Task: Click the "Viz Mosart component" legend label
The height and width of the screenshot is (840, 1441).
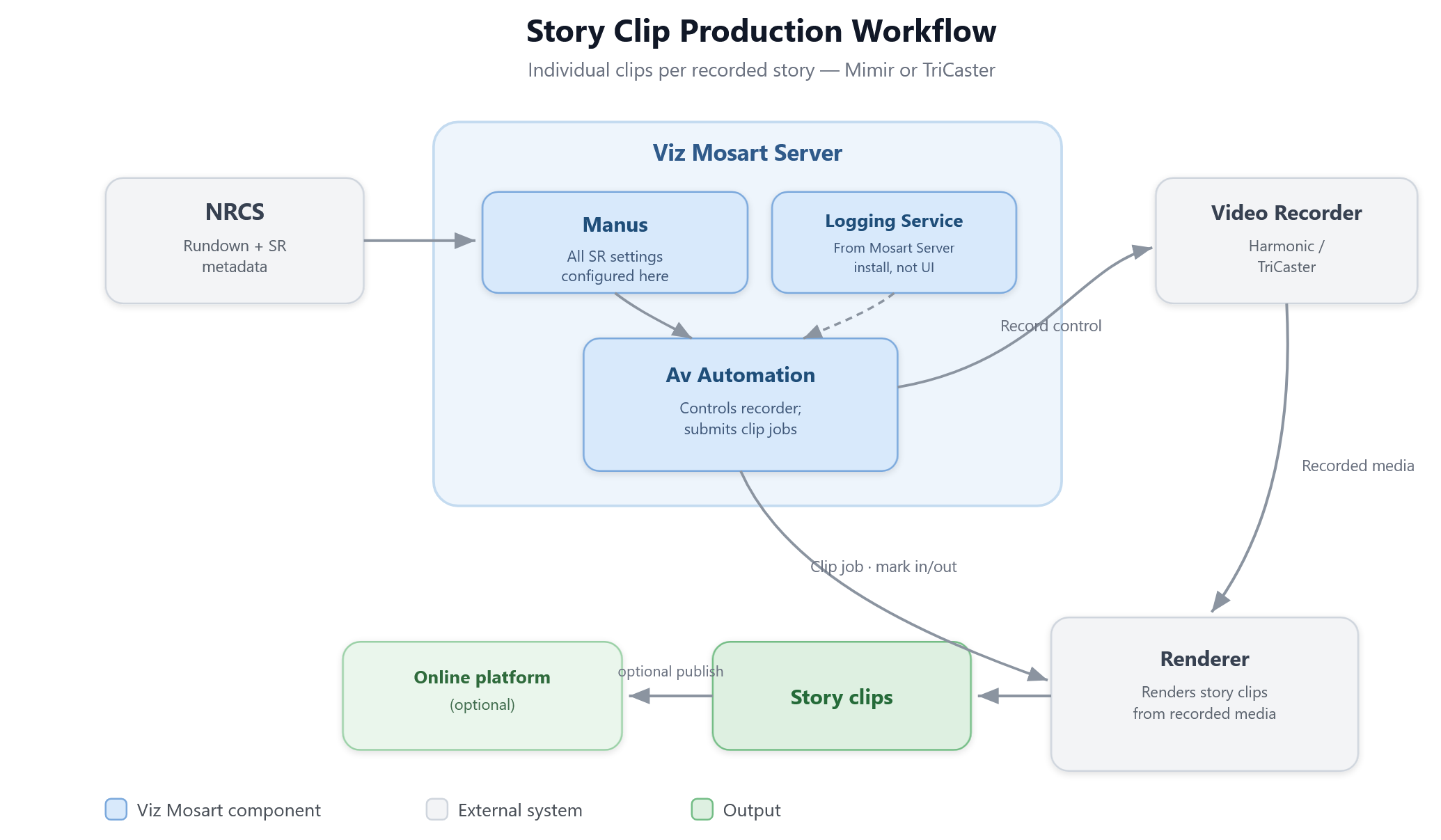Action: click(x=229, y=810)
